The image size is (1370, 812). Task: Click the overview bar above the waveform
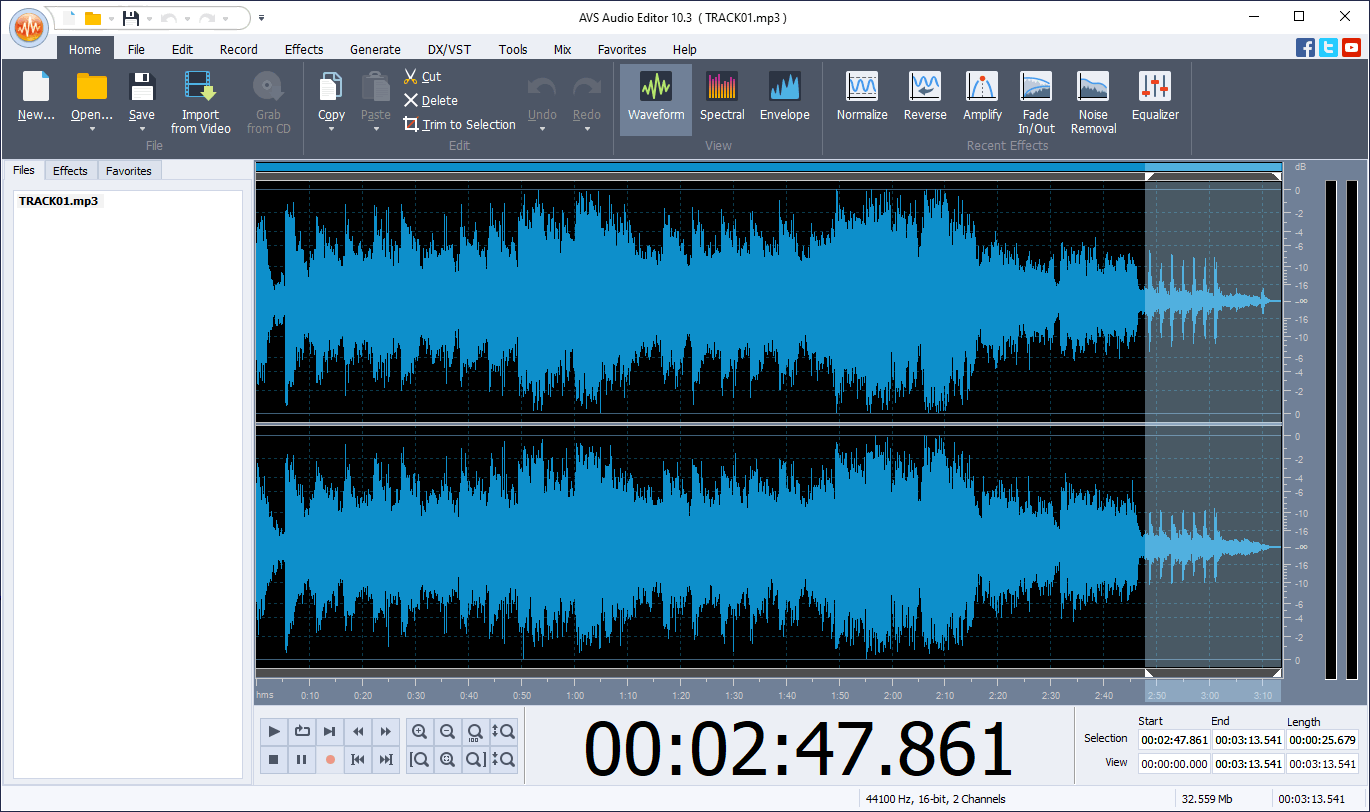[700, 167]
